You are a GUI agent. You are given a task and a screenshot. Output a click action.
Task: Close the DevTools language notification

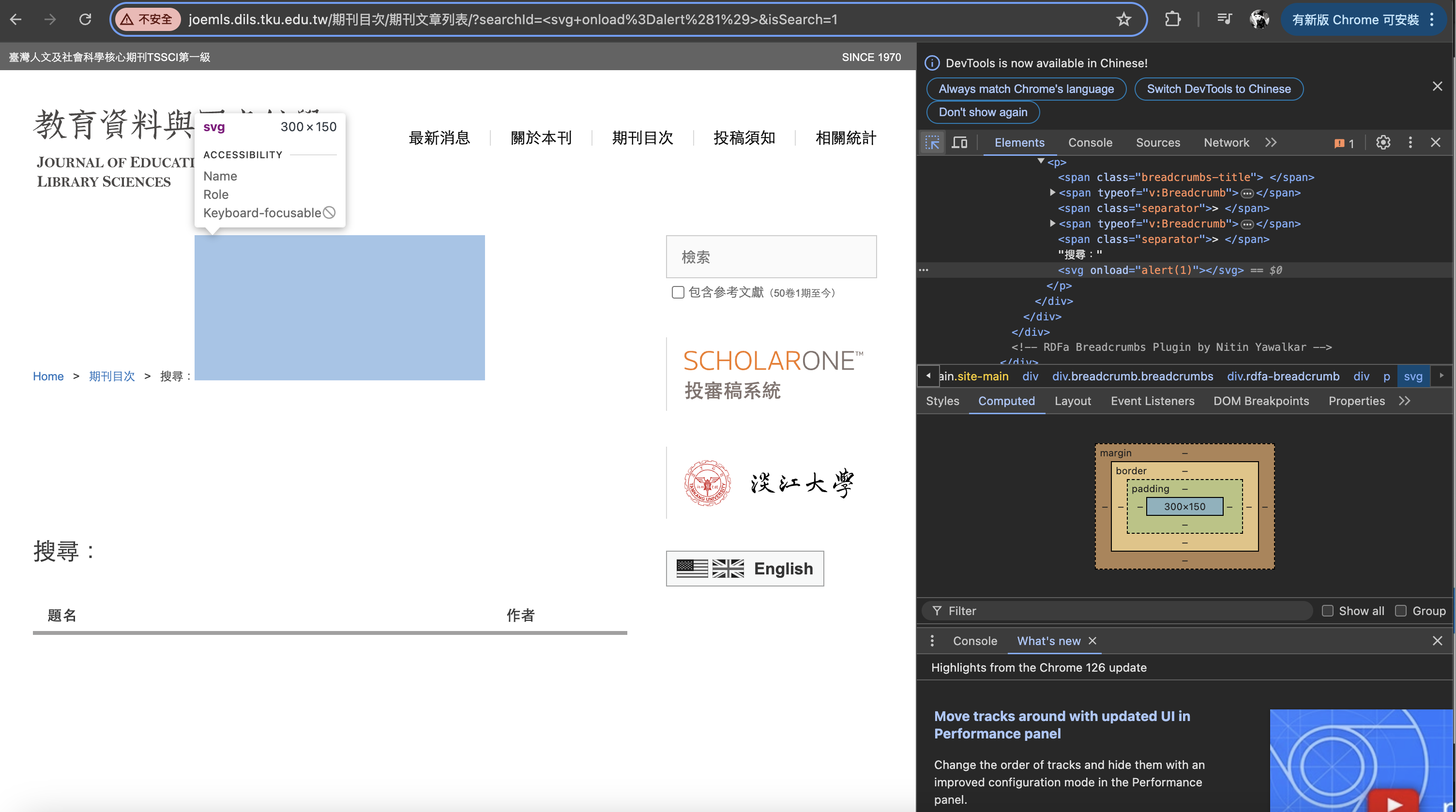tap(1437, 86)
